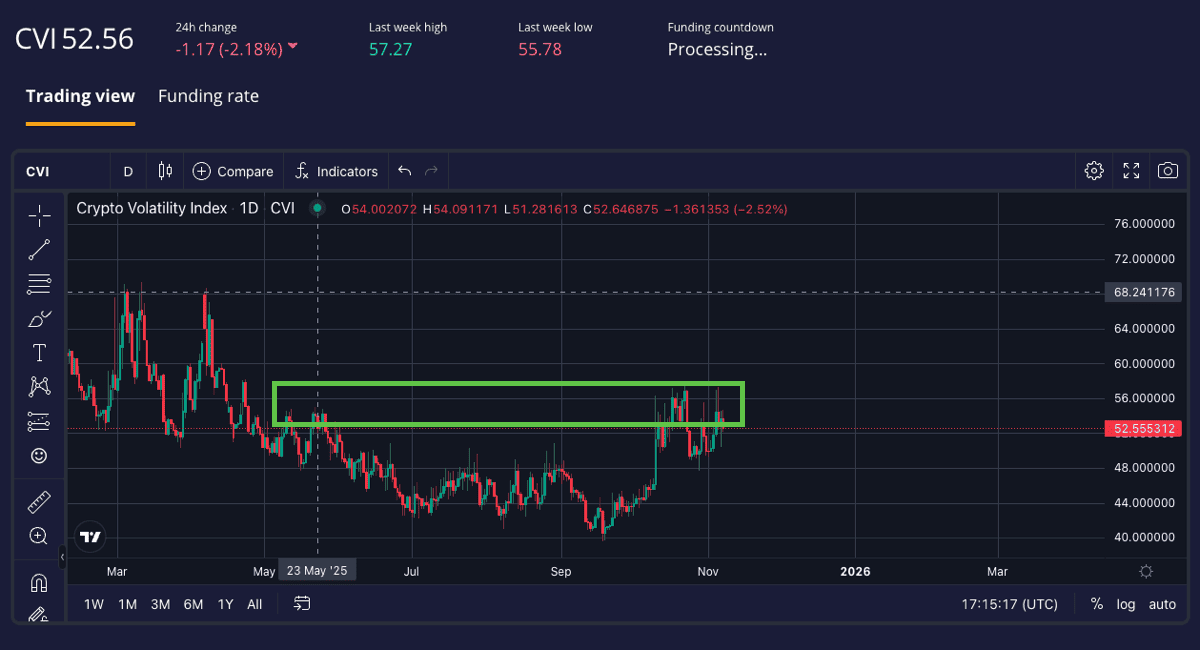
Task: Enter fullscreen chart mode
Action: point(1131,171)
